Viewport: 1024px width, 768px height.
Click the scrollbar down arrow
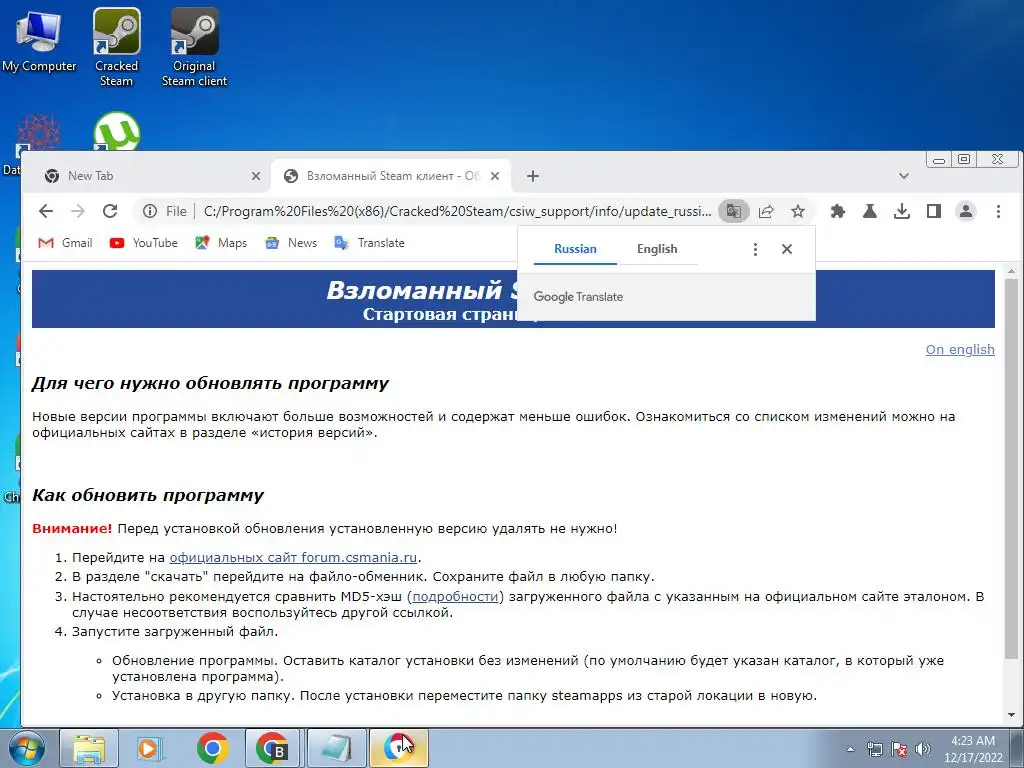[1011, 715]
